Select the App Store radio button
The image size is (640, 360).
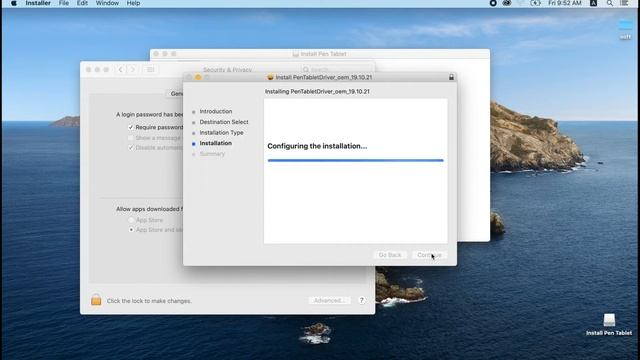131,220
